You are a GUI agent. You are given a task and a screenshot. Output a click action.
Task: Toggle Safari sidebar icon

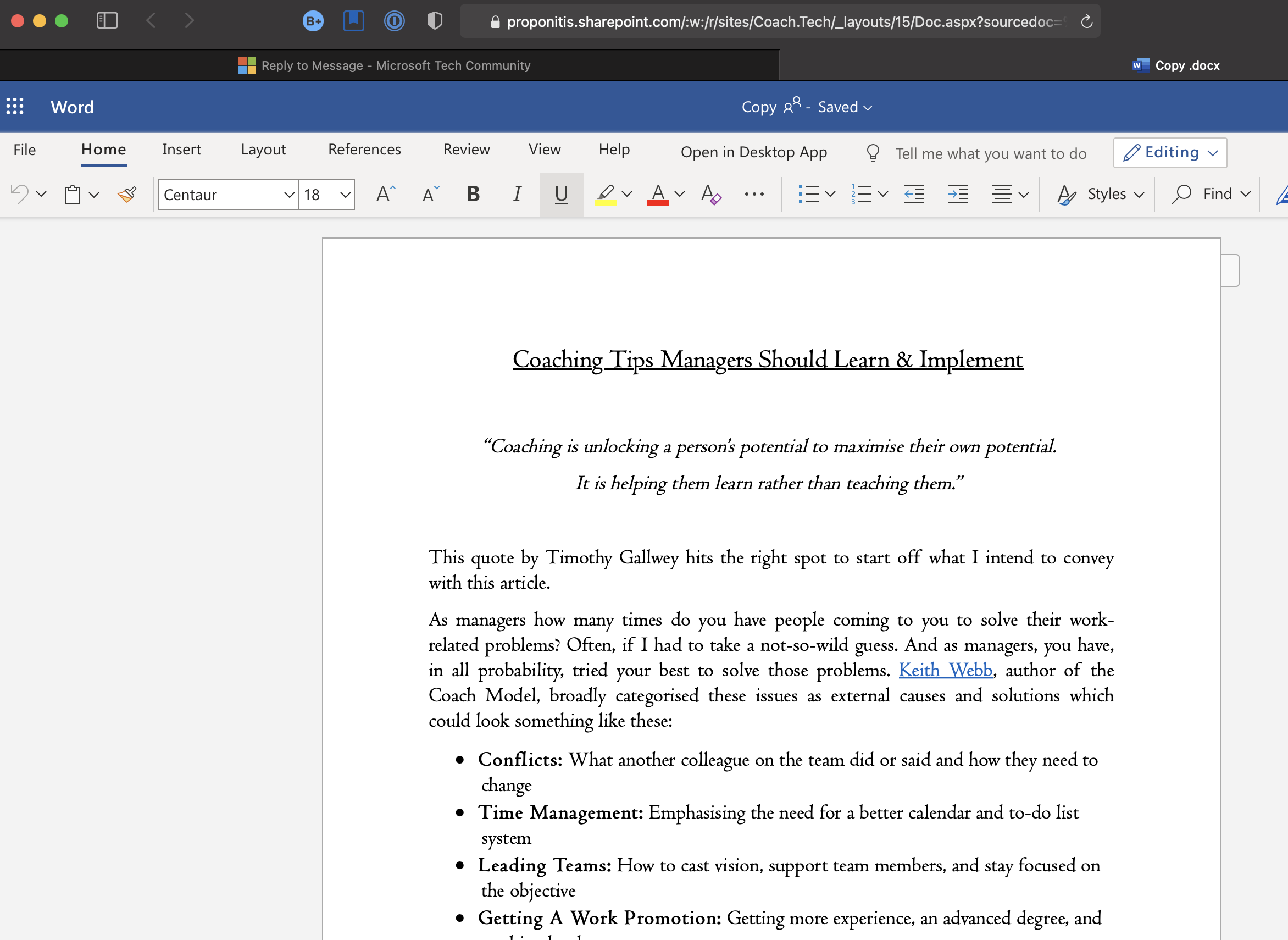[107, 21]
